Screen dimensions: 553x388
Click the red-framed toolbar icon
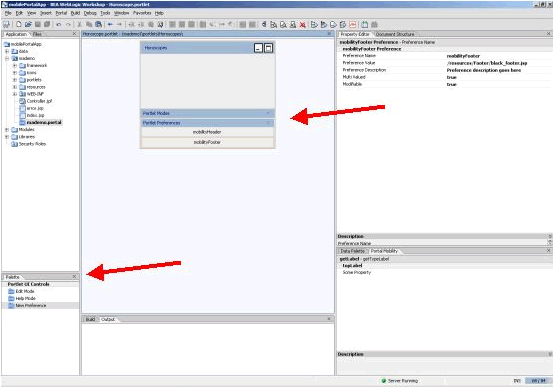(x=353, y=24)
